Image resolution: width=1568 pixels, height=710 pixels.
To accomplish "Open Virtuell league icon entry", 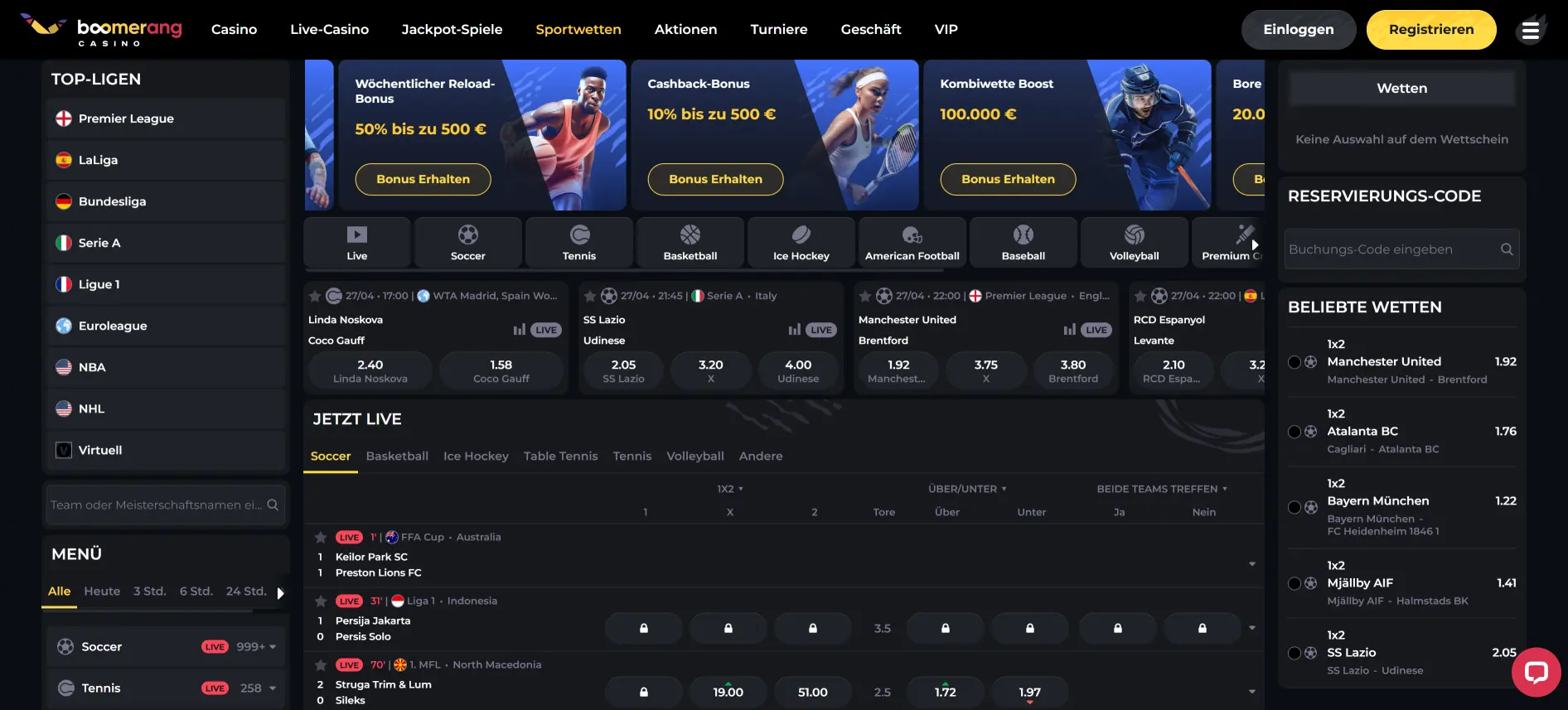I will coord(166,450).
